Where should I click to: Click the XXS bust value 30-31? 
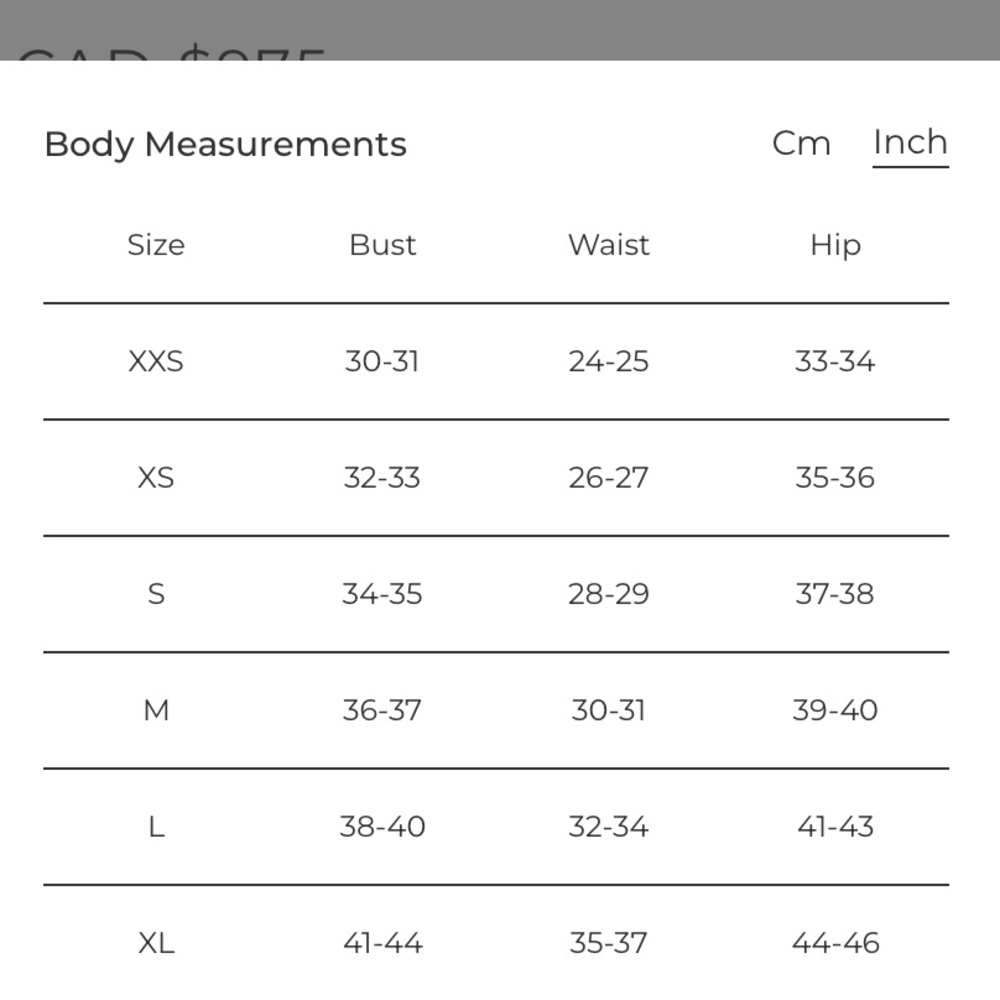pos(382,362)
